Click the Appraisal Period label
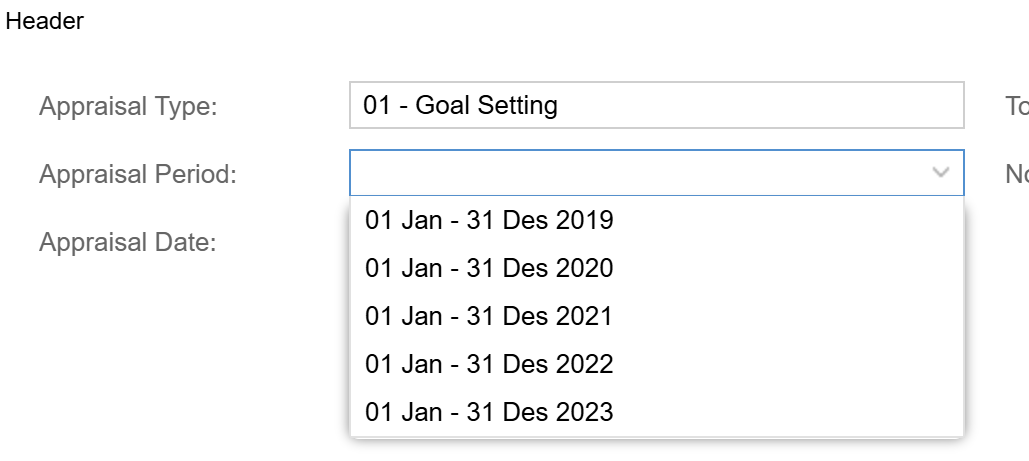This screenshot has width=1029, height=461. coord(138,174)
